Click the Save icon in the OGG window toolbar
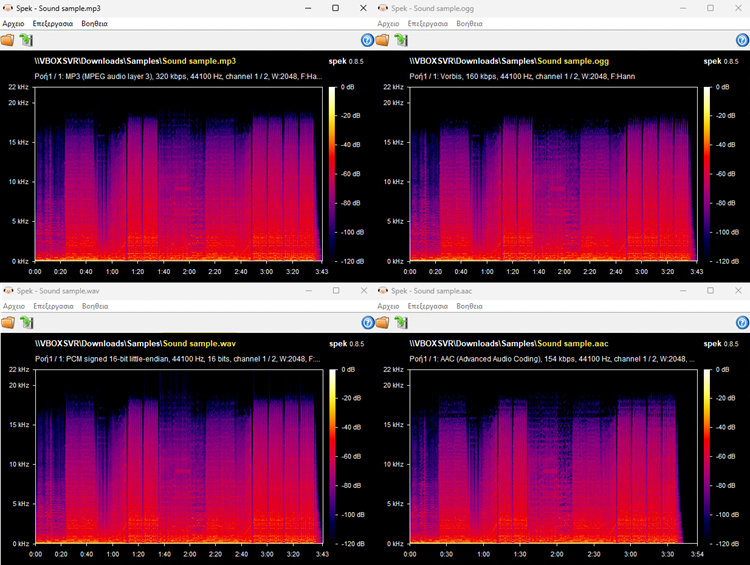This screenshot has width=750, height=565. (401, 41)
